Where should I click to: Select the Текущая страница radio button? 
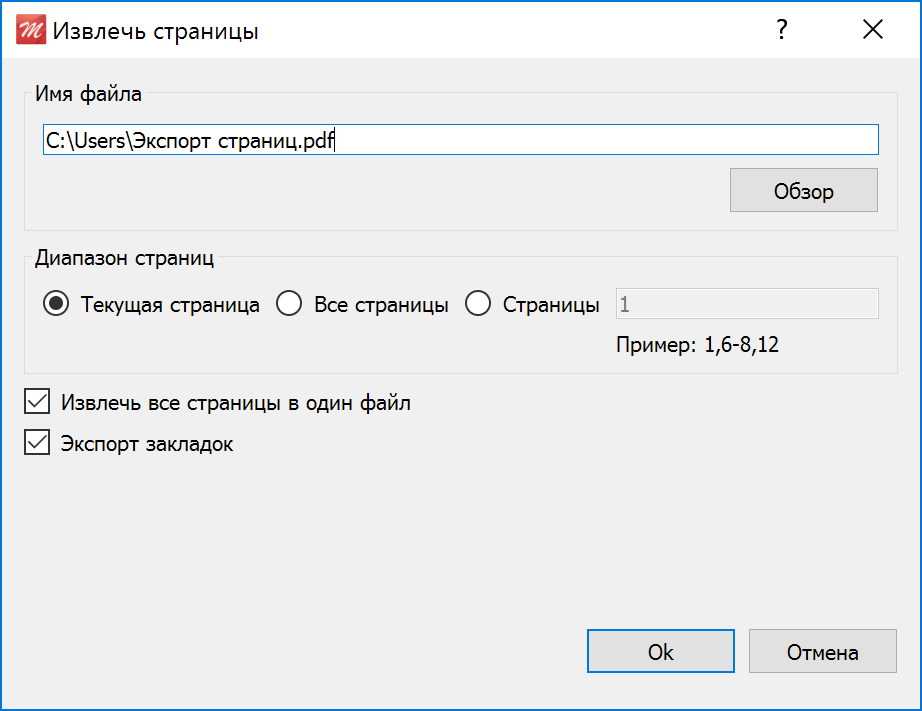point(56,304)
